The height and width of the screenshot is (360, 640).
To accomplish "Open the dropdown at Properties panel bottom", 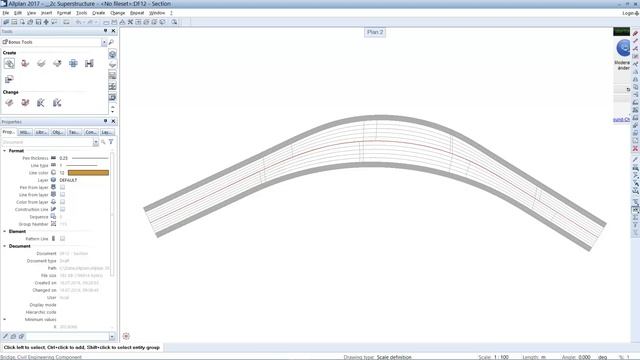I will 112,336.
